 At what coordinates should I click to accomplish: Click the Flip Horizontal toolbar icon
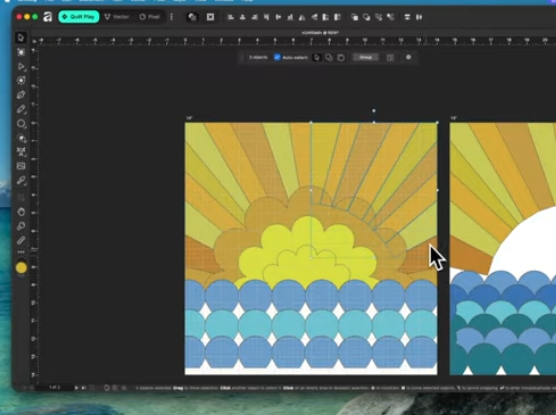pos(302,17)
